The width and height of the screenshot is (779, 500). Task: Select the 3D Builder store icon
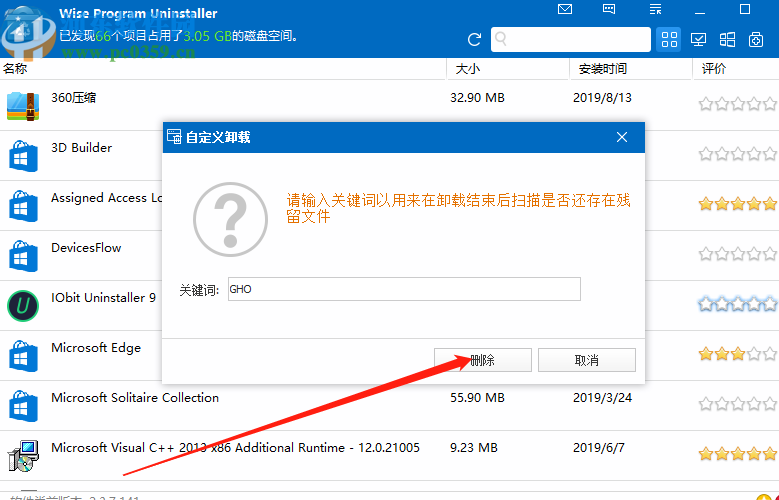[x=23, y=156]
